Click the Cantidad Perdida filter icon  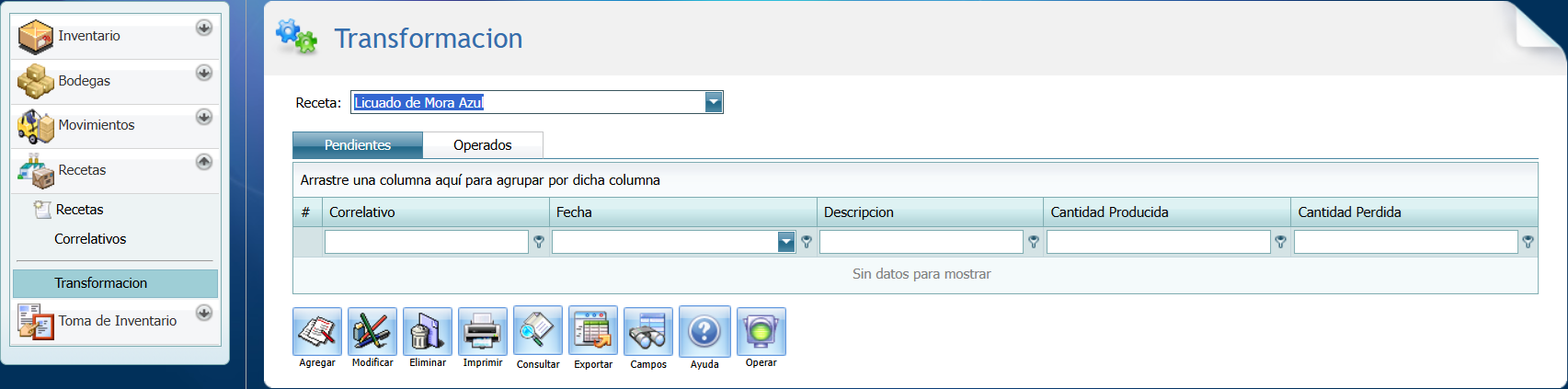[x=1528, y=242]
